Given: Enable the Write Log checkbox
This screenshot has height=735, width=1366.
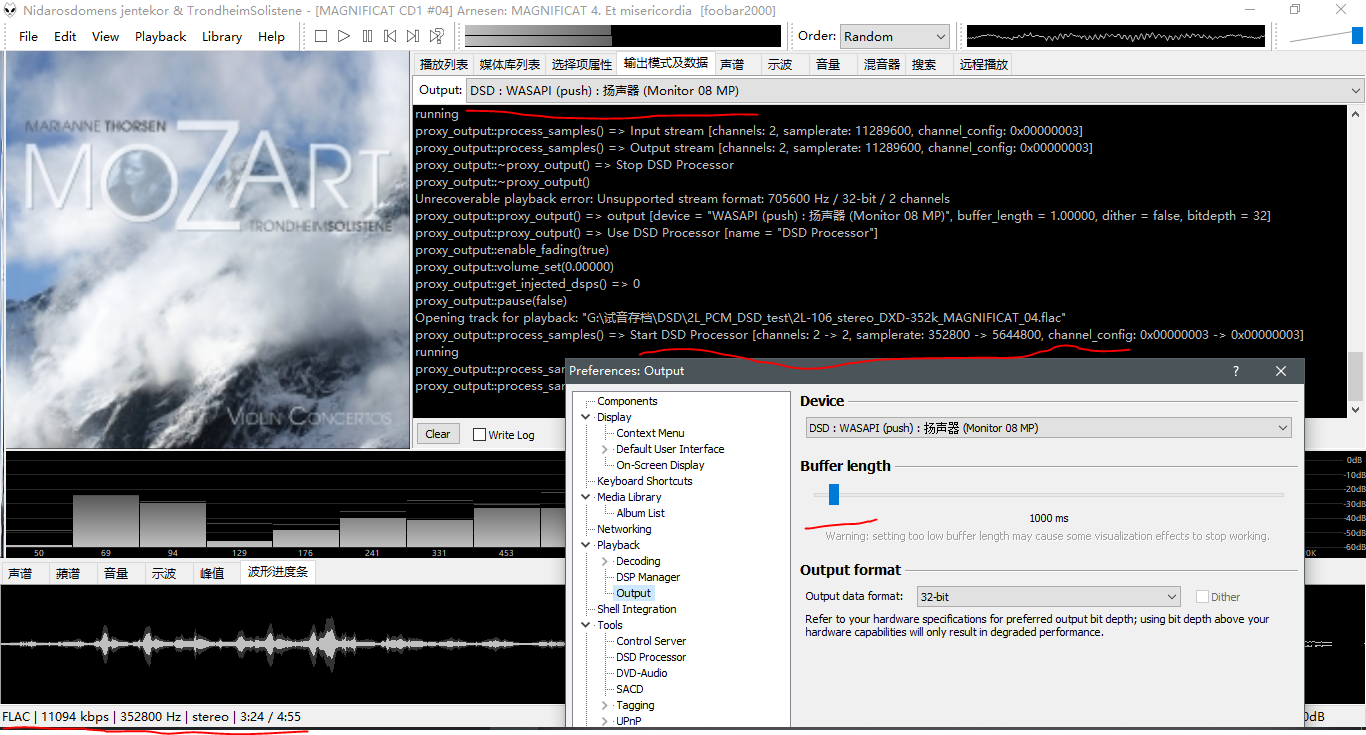Looking at the screenshot, I should 480,435.
